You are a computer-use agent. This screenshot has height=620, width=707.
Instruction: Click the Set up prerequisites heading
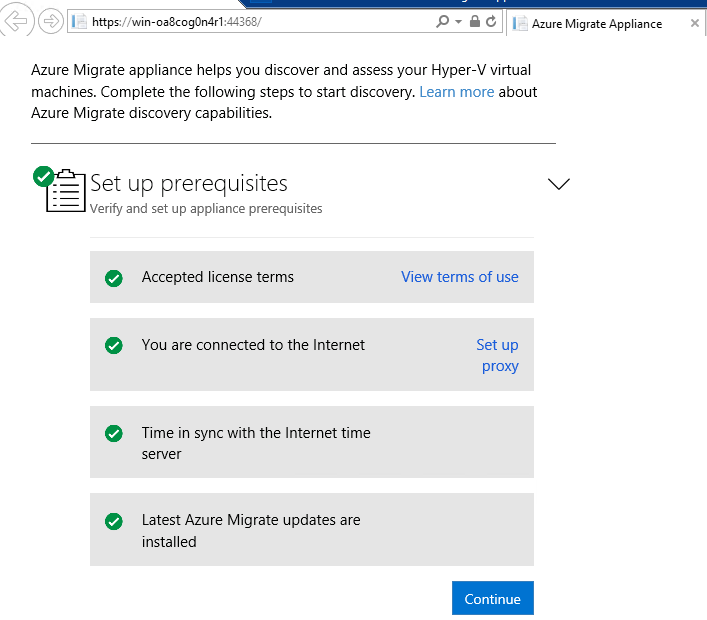188,184
